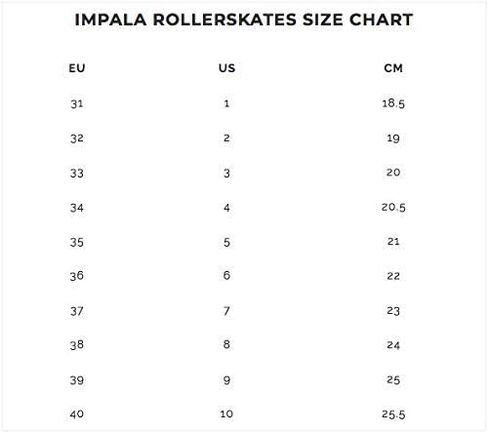488x433 pixels.
Task: Click the 20.5 CM value
Action: pyautogui.click(x=393, y=207)
